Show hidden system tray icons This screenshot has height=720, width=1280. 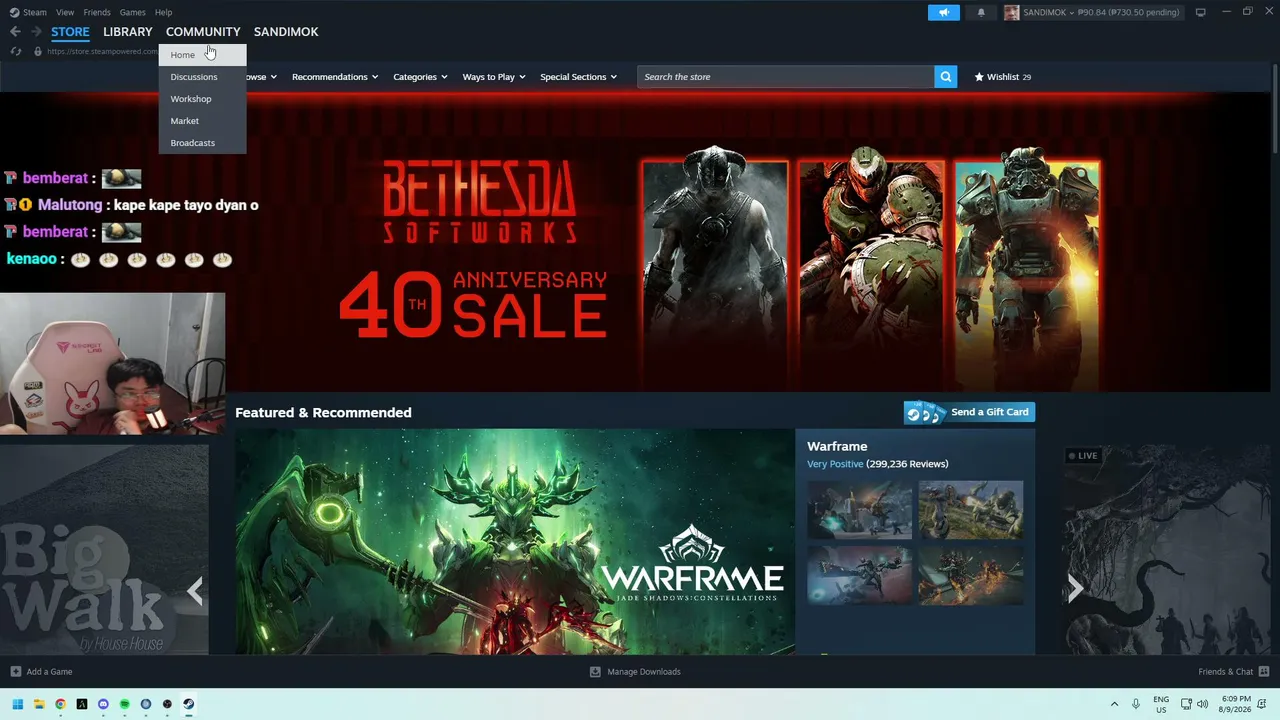coord(1114,704)
